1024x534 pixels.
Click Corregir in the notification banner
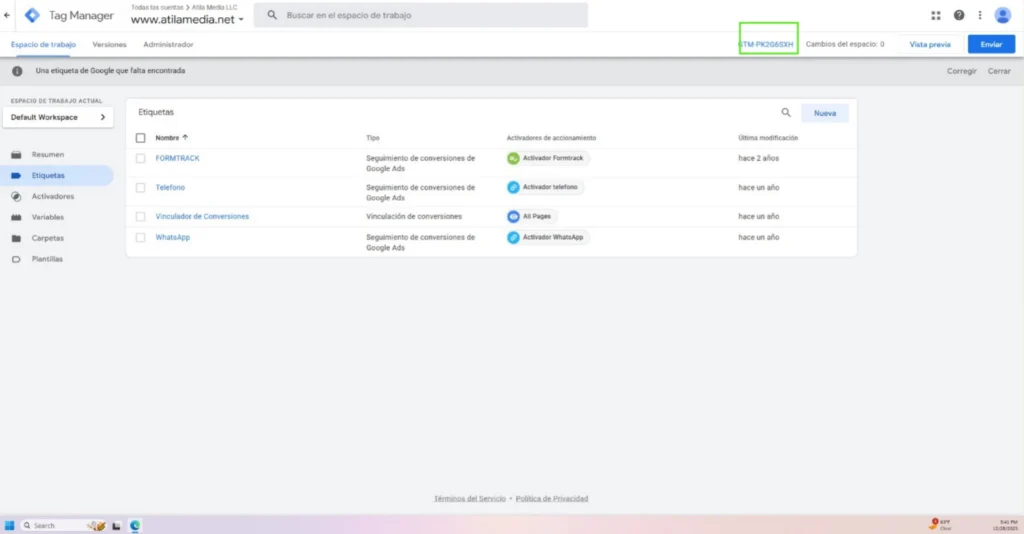(x=961, y=71)
